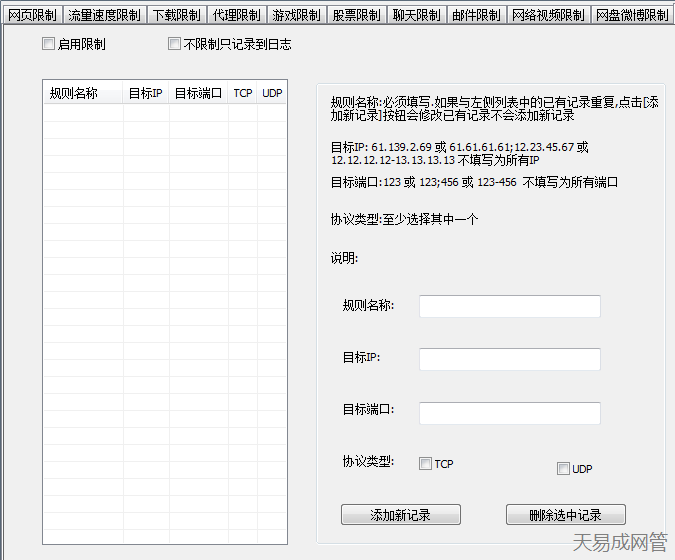Select the 下载限制 tab
675x560 pixels.
[177, 15]
